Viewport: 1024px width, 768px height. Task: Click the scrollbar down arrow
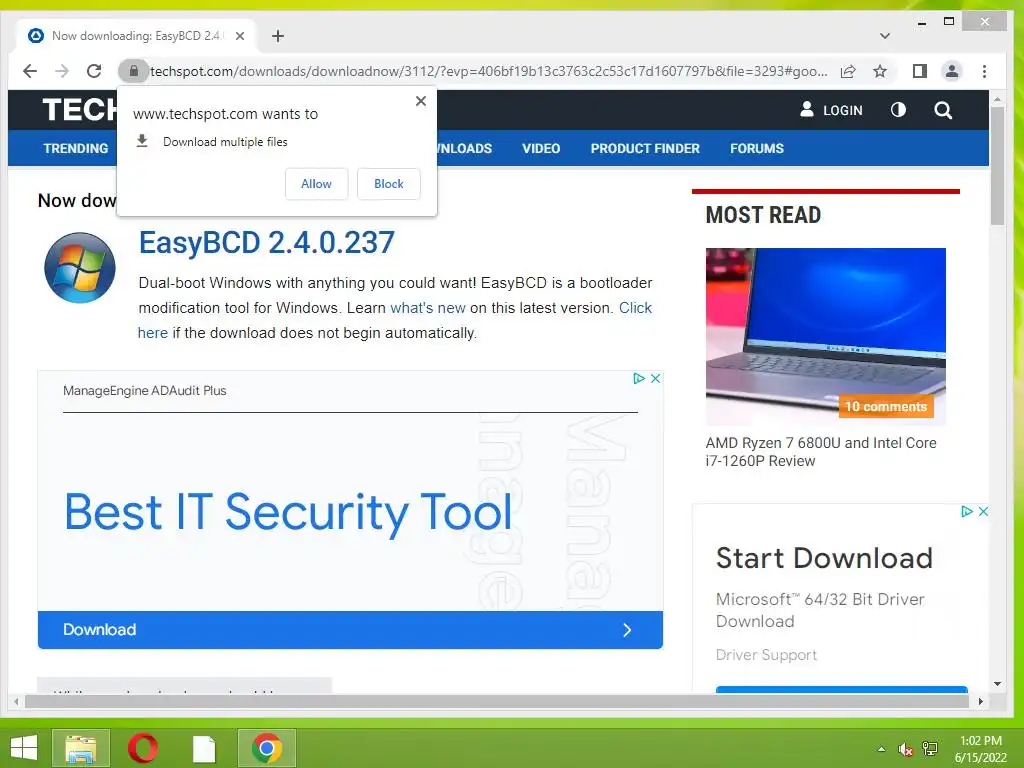pyautogui.click(x=997, y=684)
